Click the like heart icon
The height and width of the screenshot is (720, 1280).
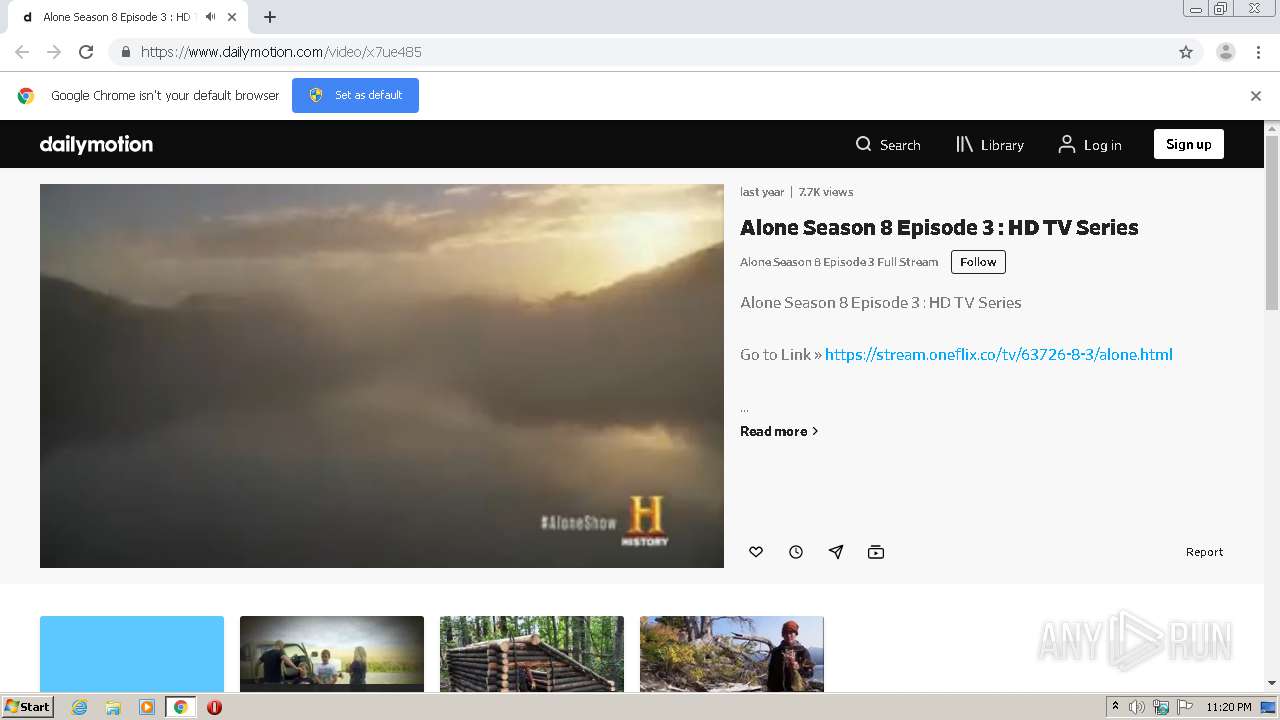click(x=756, y=552)
